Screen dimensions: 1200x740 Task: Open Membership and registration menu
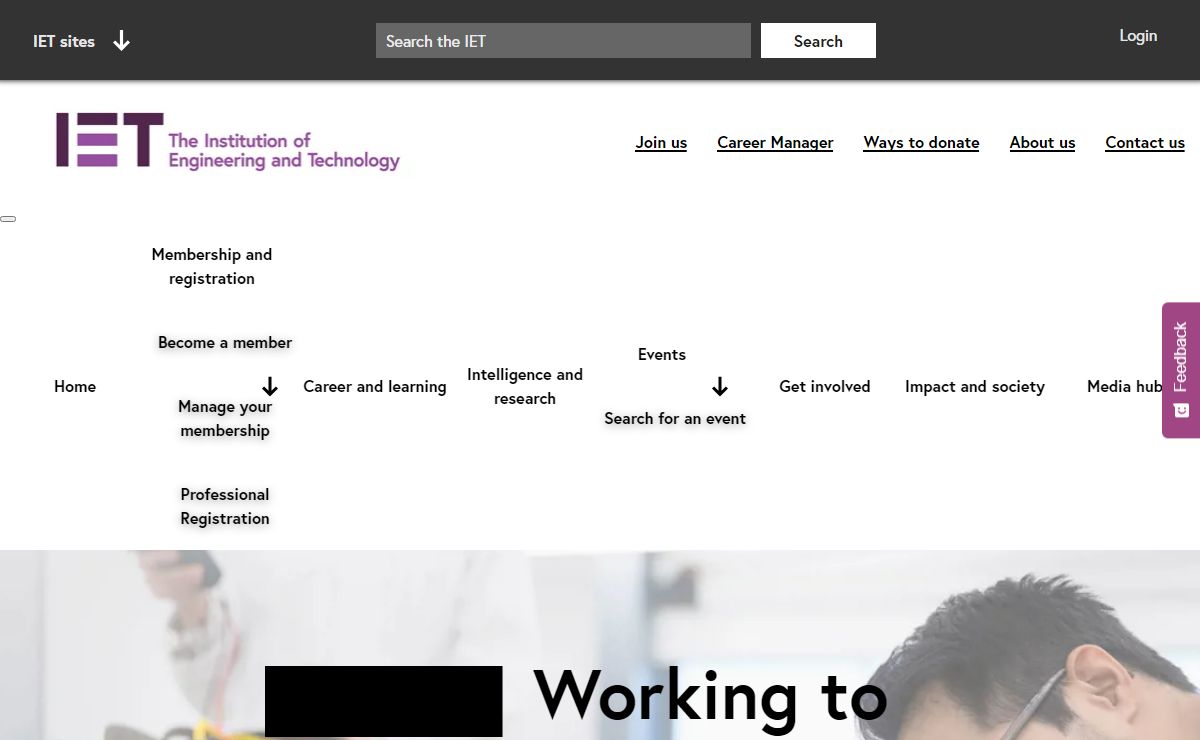212,267
